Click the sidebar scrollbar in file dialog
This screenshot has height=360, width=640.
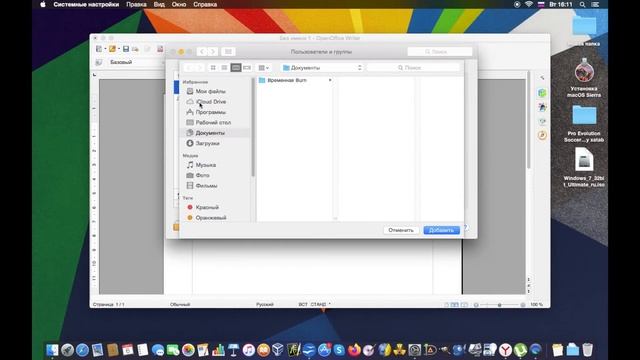(253, 127)
